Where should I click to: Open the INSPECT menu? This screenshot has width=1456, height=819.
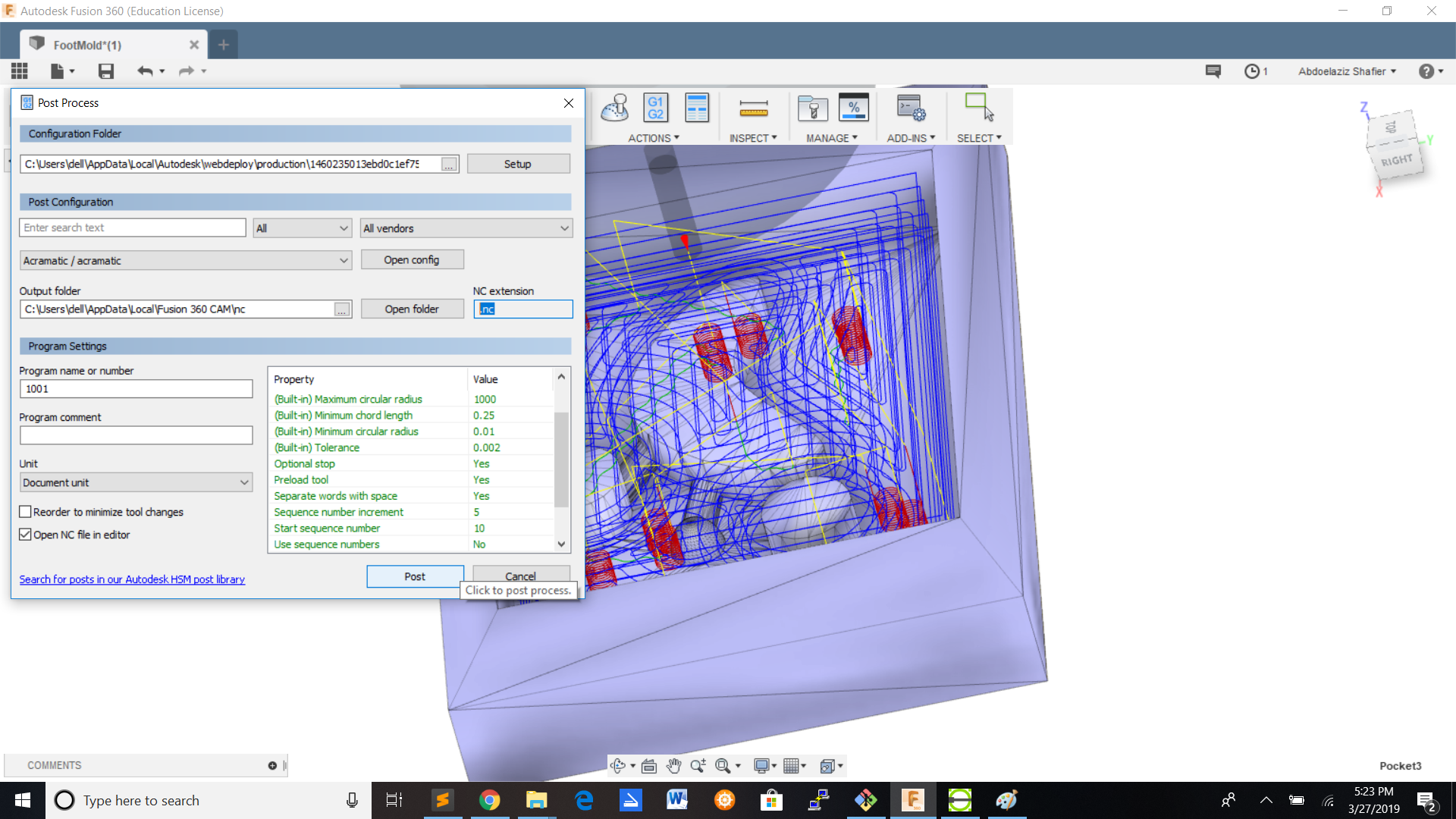752,138
